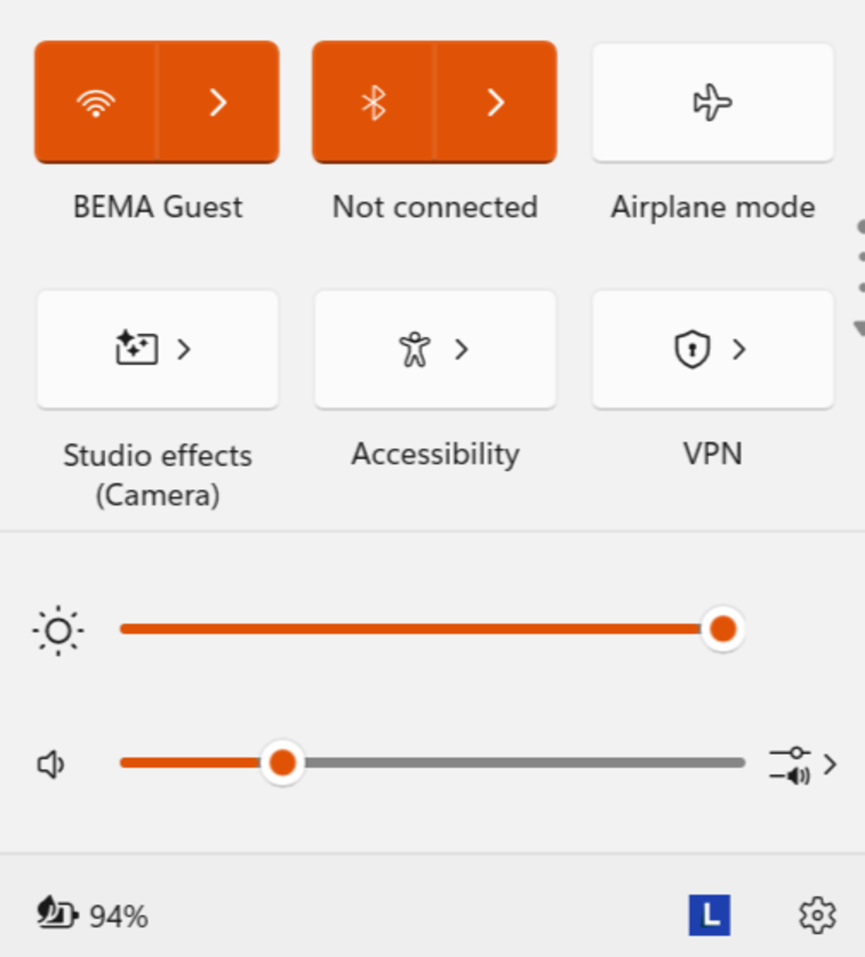Click the Not connected Bluetooth label
Viewport: 865px width, 957px height.
pyautogui.click(x=435, y=207)
